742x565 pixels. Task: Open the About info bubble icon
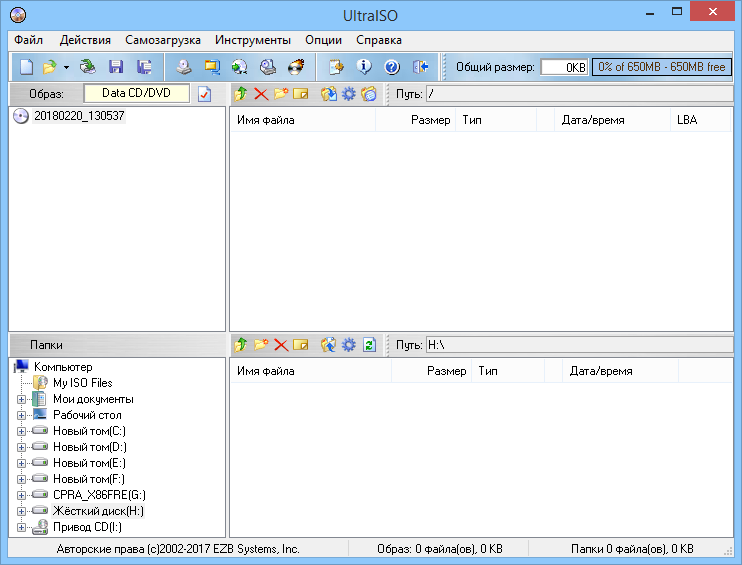[364, 67]
